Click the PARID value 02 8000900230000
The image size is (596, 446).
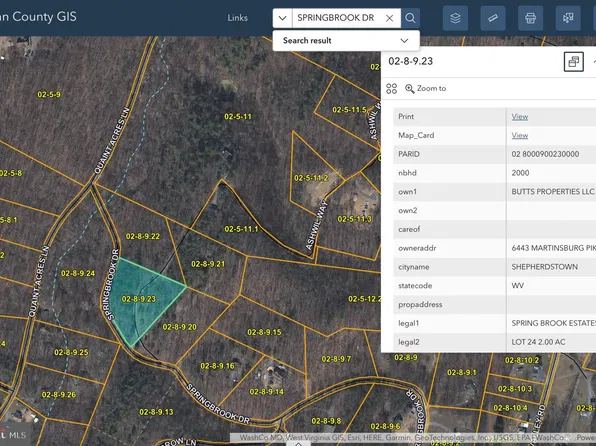click(545, 154)
